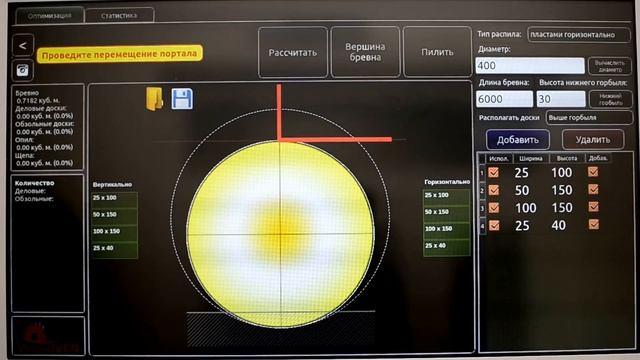
Task: Toggle Испол. checkbox for row 100 x 150
Action: coord(493,208)
